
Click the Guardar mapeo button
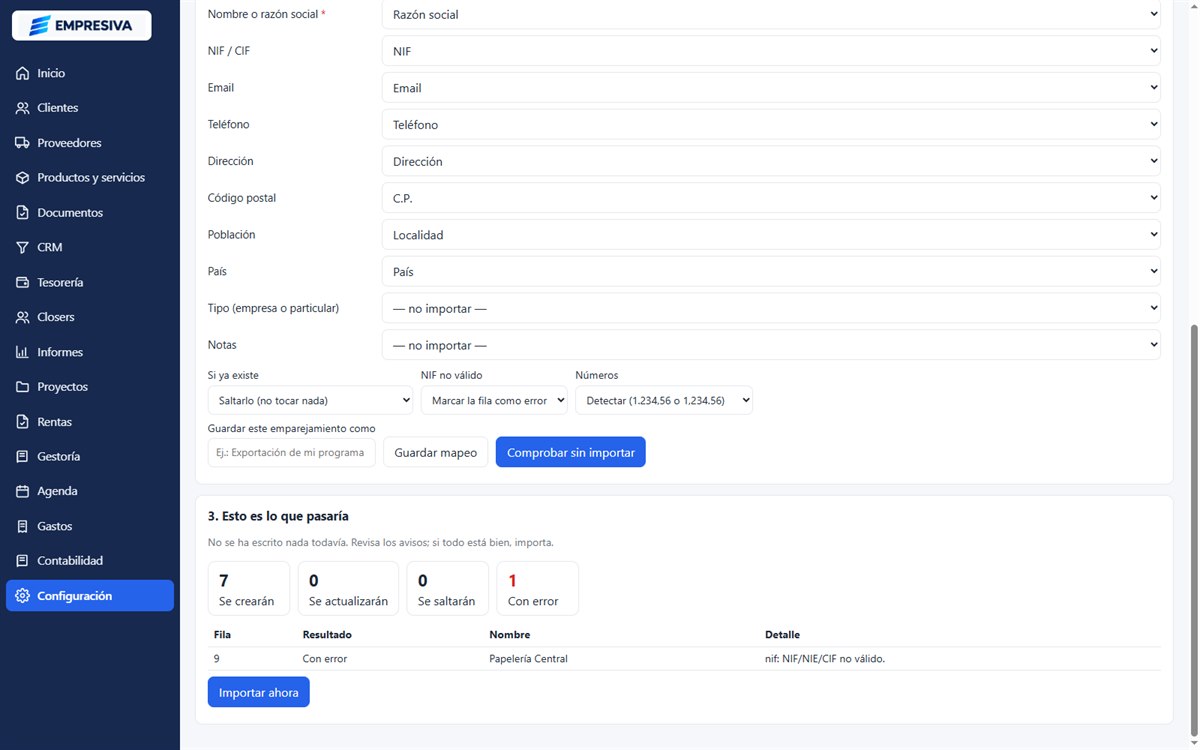(x=436, y=452)
